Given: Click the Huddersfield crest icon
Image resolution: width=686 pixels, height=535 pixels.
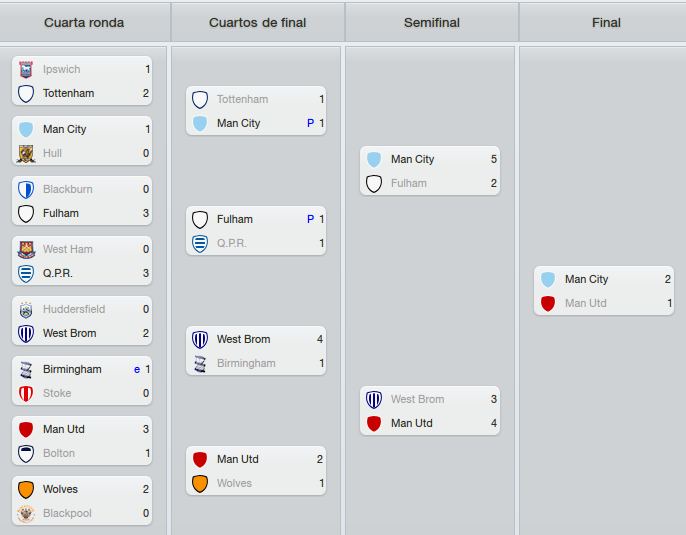Looking at the screenshot, I should 26,309.
